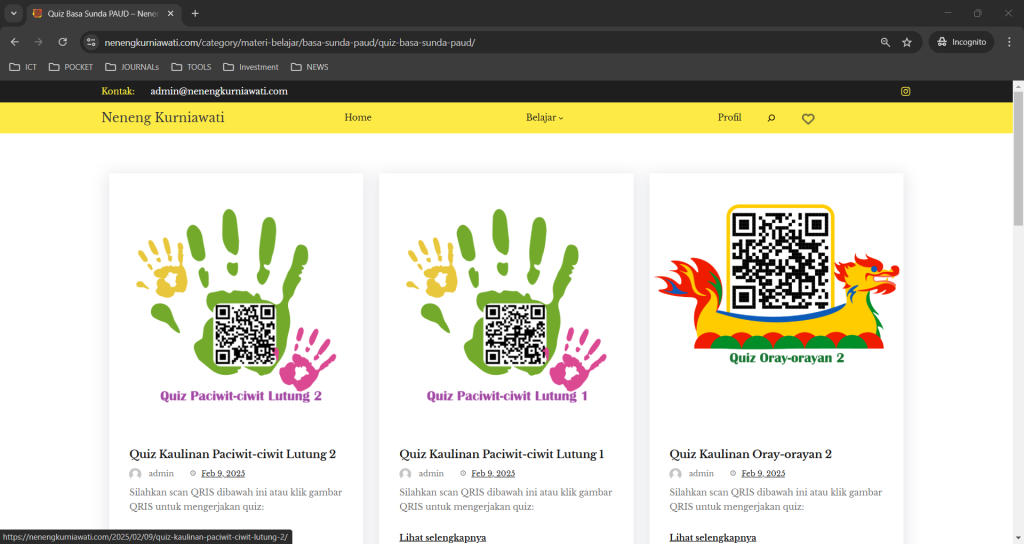Open the zoom magnifier in address bar

885,42
